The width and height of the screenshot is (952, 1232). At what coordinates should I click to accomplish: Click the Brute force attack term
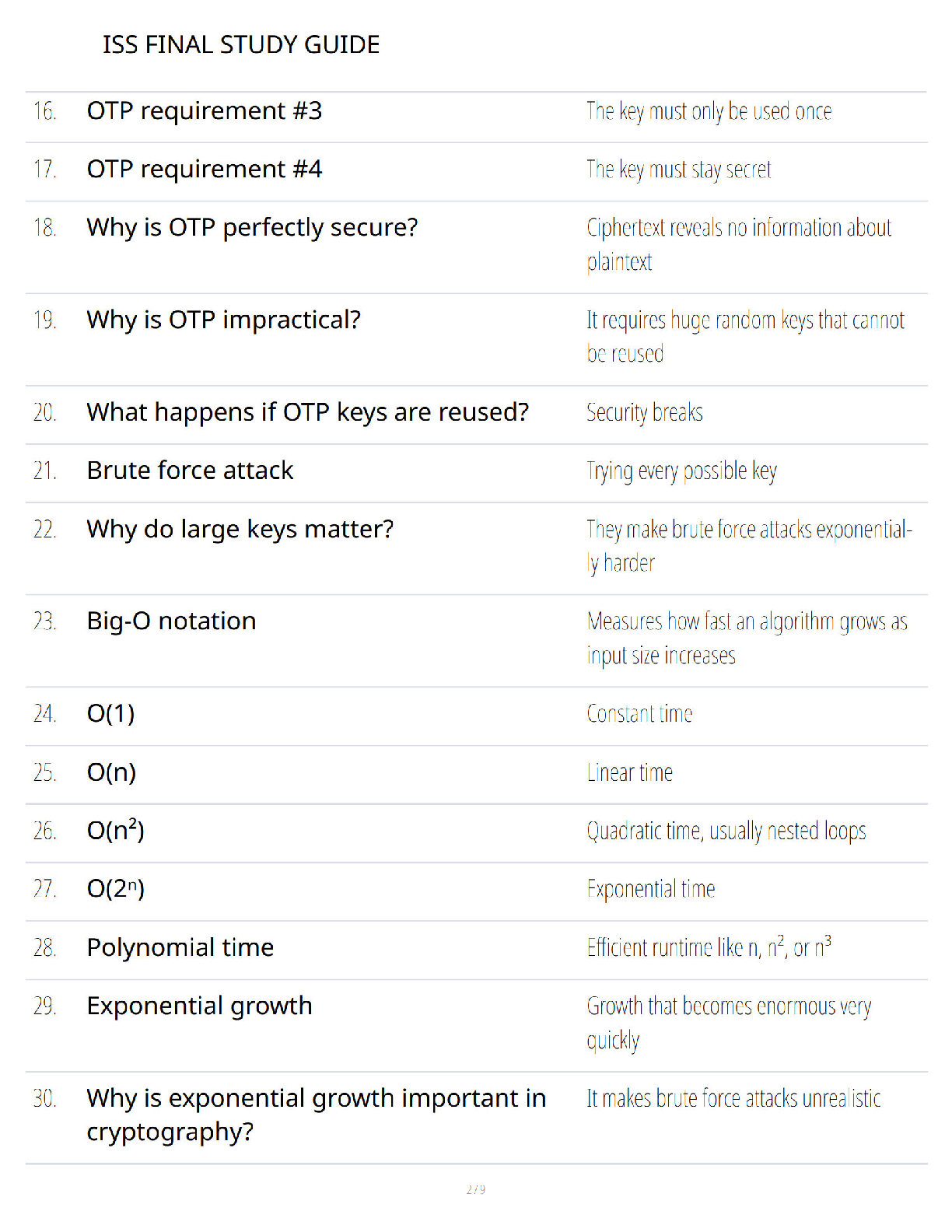click(x=191, y=471)
